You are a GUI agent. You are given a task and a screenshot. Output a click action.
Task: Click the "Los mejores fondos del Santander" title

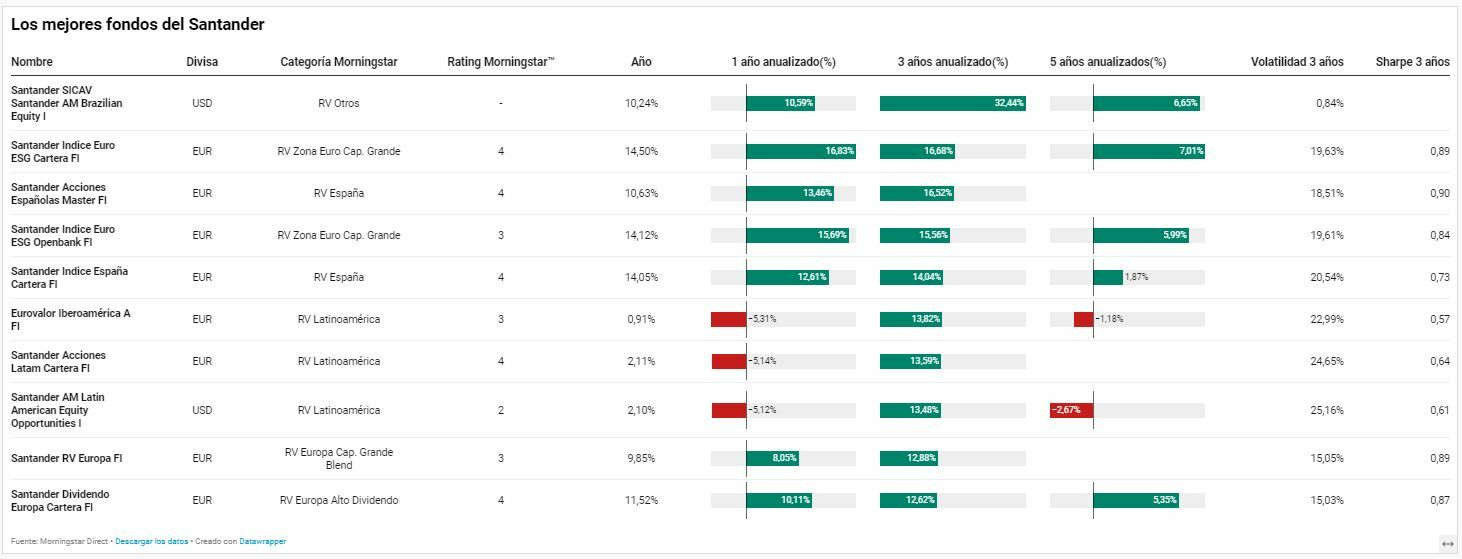[x=138, y=24]
